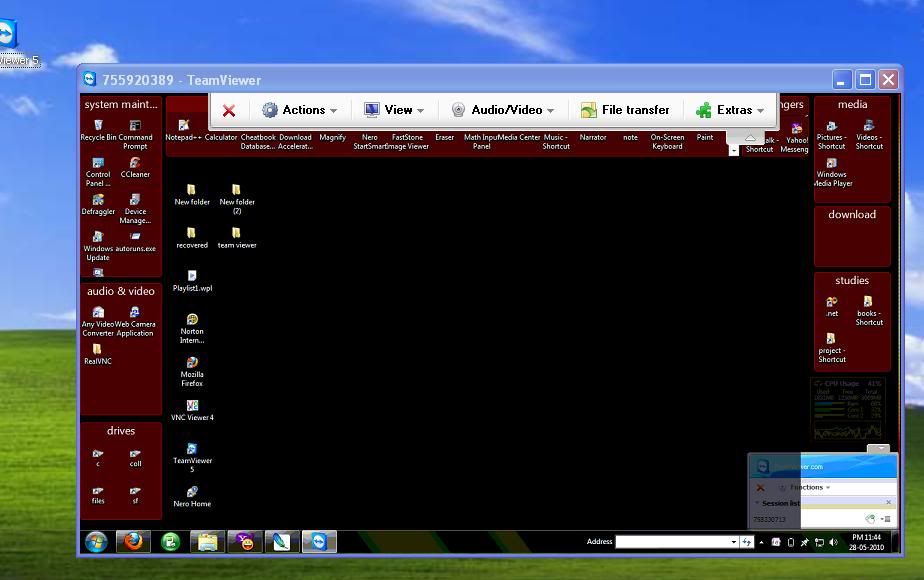Open the VNC Viewer 4 icon
Viewport: 924px width, 580px height.
tap(192, 406)
